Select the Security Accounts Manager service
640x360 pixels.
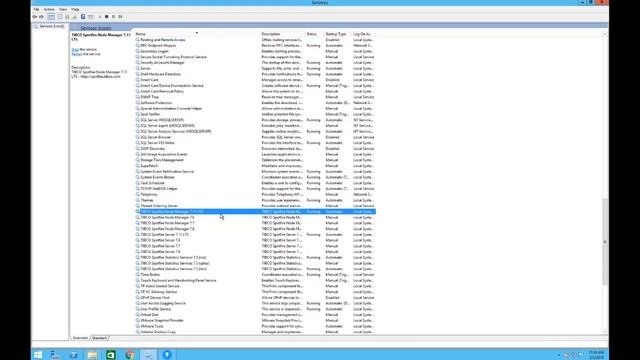162,63
